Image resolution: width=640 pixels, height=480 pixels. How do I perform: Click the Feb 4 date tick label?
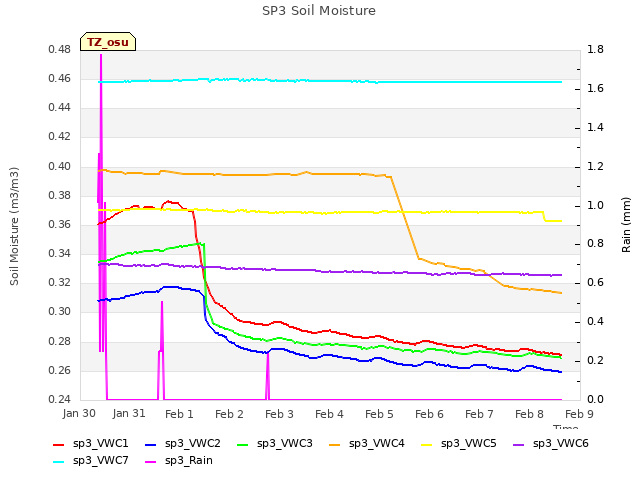[x=329, y=414]
